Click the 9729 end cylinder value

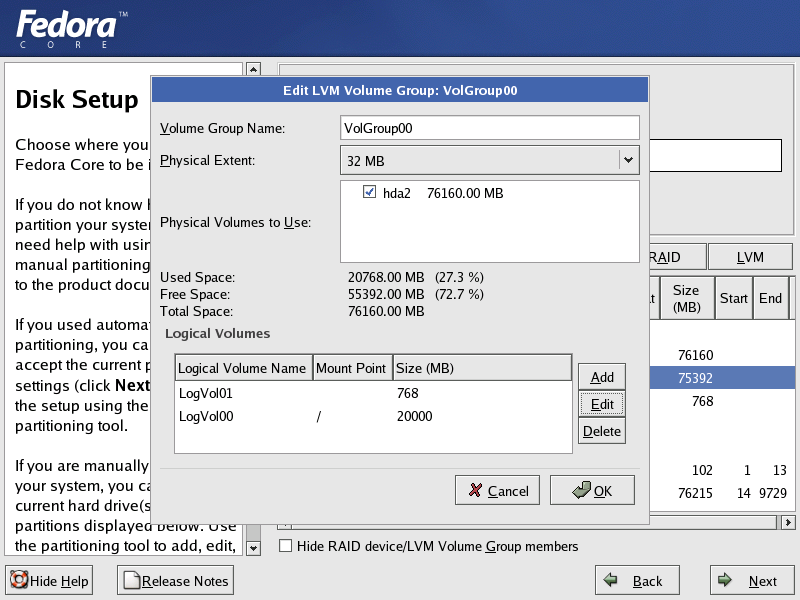click(772, 493)
